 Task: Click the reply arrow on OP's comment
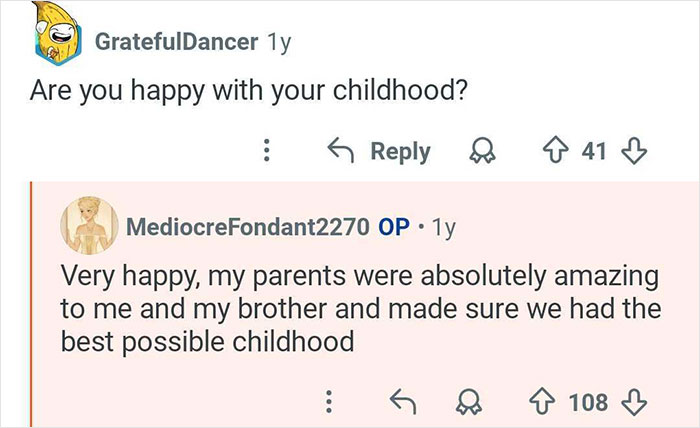[x=401, y=402]
